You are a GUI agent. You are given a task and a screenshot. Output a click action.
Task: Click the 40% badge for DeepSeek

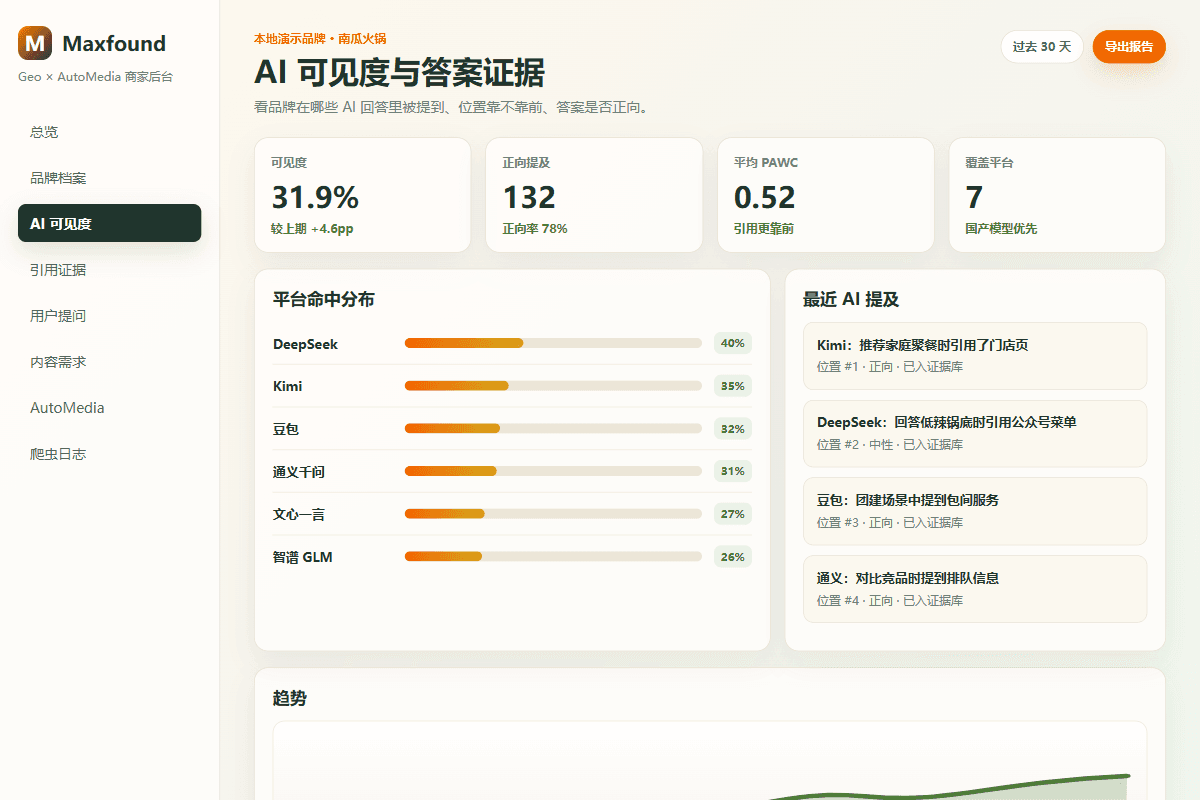(x=733, y=343)
